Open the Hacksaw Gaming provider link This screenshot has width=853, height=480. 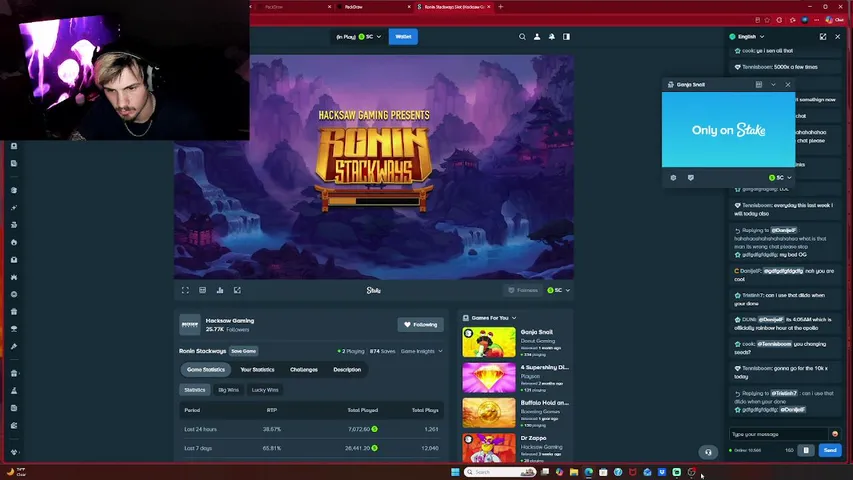[230, 321]
